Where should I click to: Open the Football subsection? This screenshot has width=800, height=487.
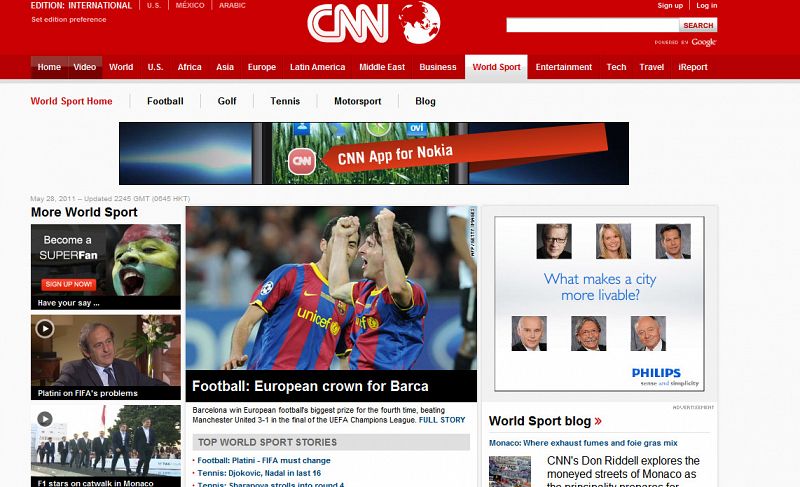(x=165, y=101)
